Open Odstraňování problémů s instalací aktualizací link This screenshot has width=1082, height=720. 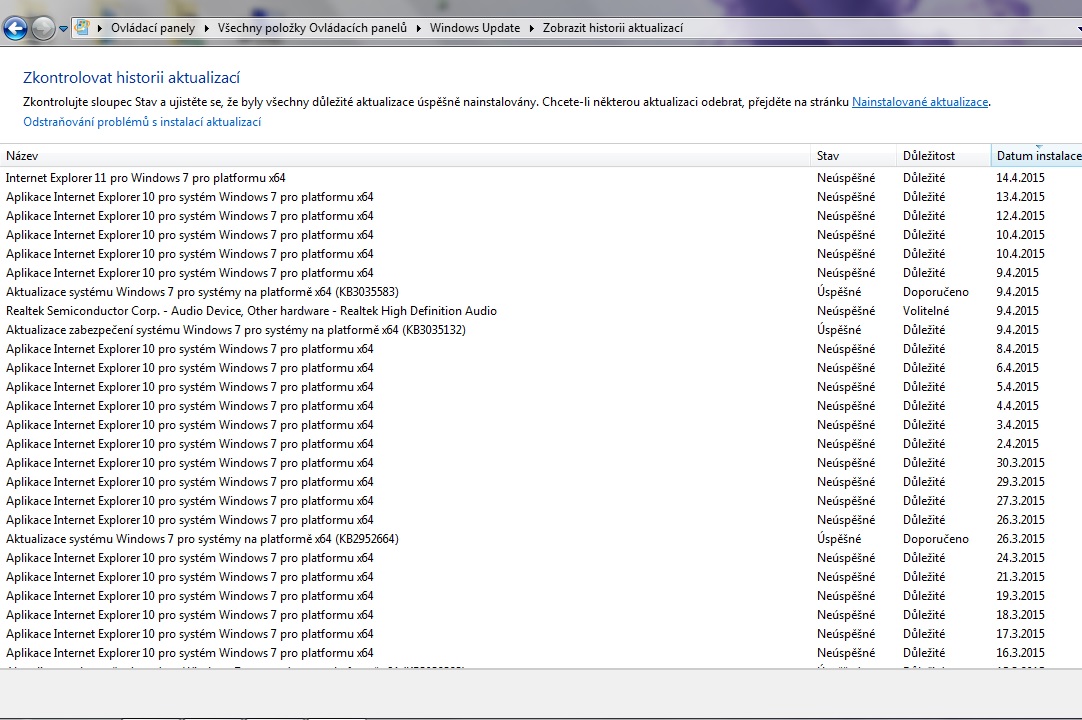pos(142,122)
